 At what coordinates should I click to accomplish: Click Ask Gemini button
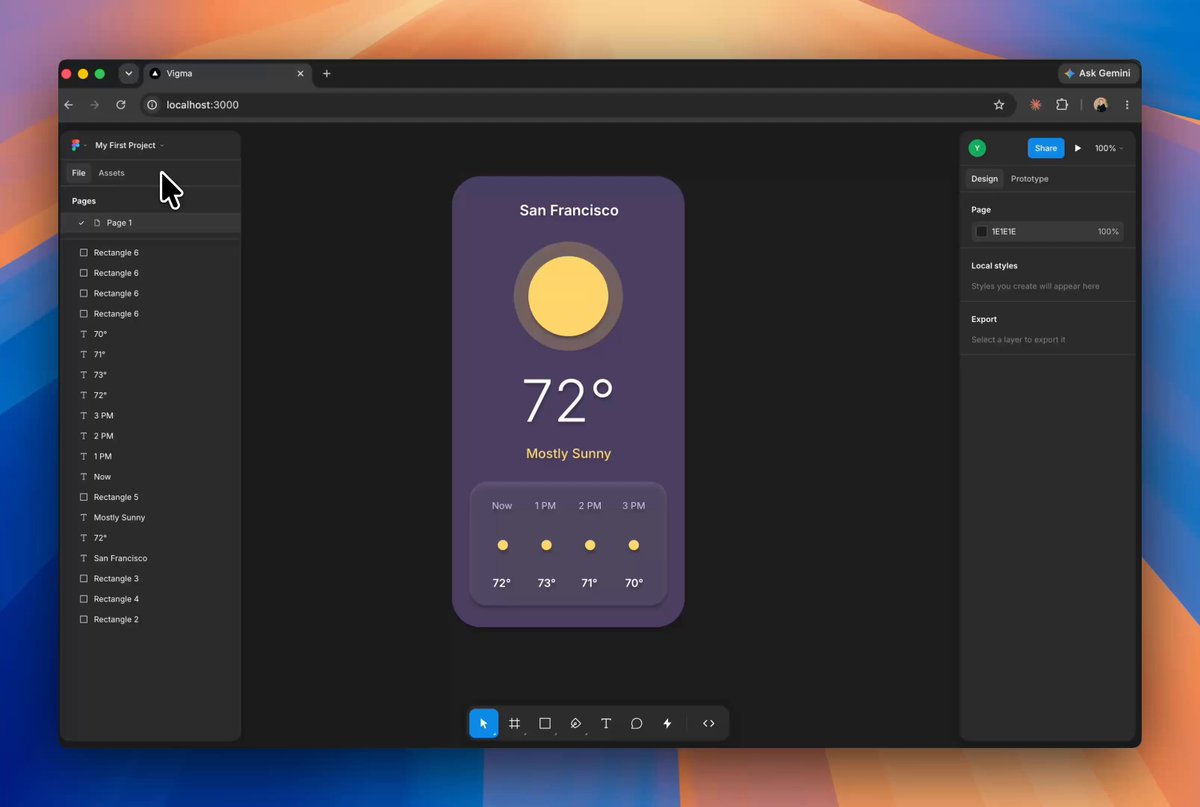[x=1098, y=73]
